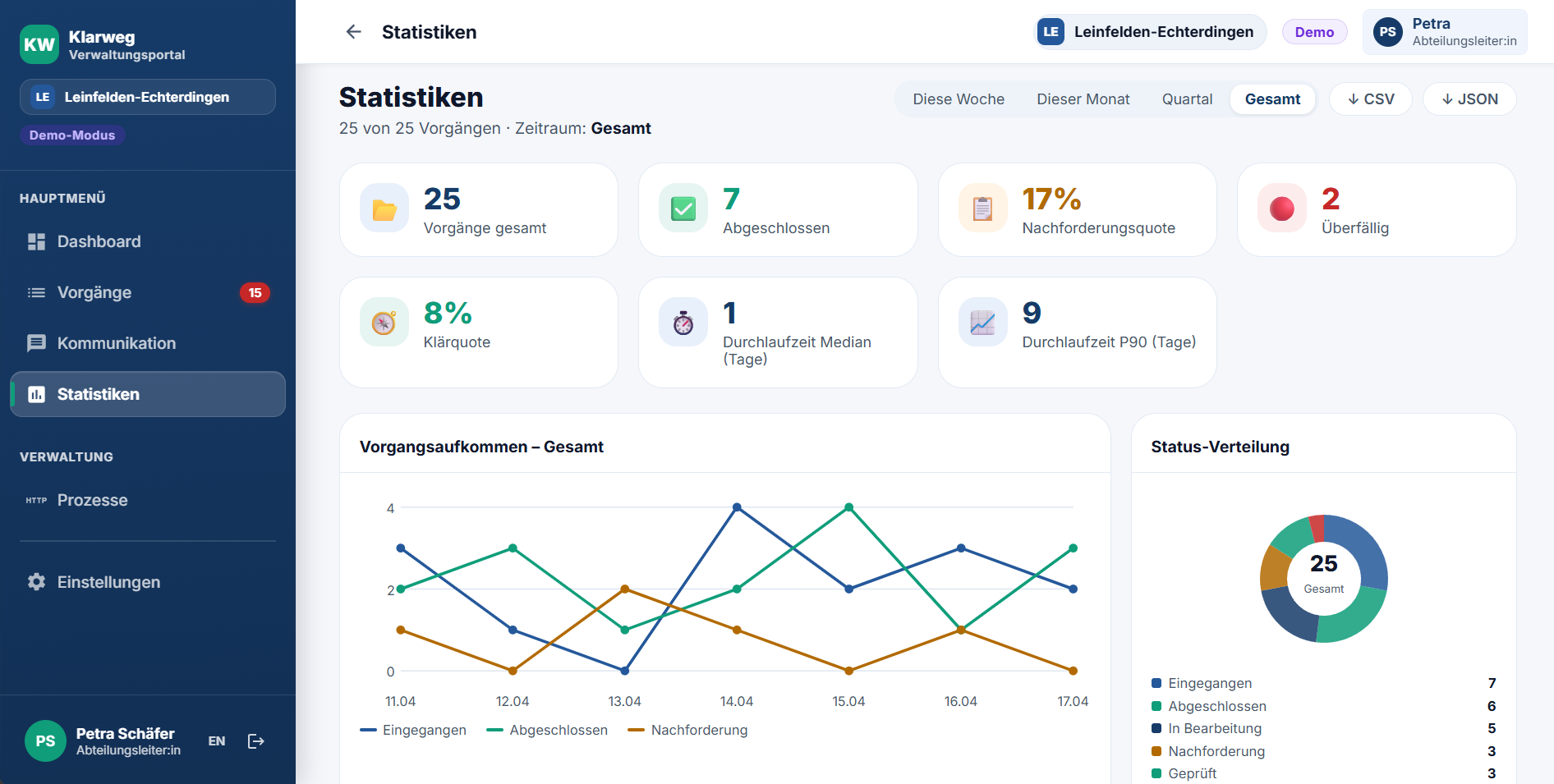
Task: Click the Eingegangen blue swatch in status legend
Action: 1156,683
